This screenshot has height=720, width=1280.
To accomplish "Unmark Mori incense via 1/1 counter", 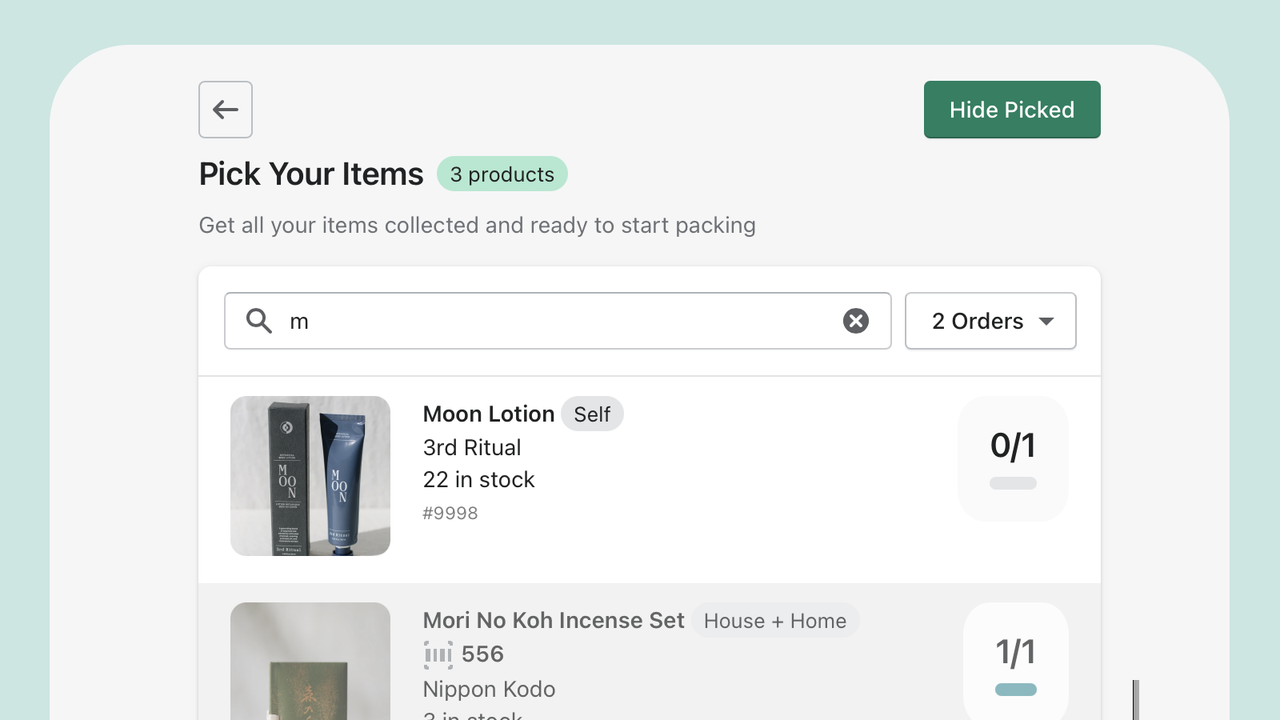I will [x=1015, y=651].
